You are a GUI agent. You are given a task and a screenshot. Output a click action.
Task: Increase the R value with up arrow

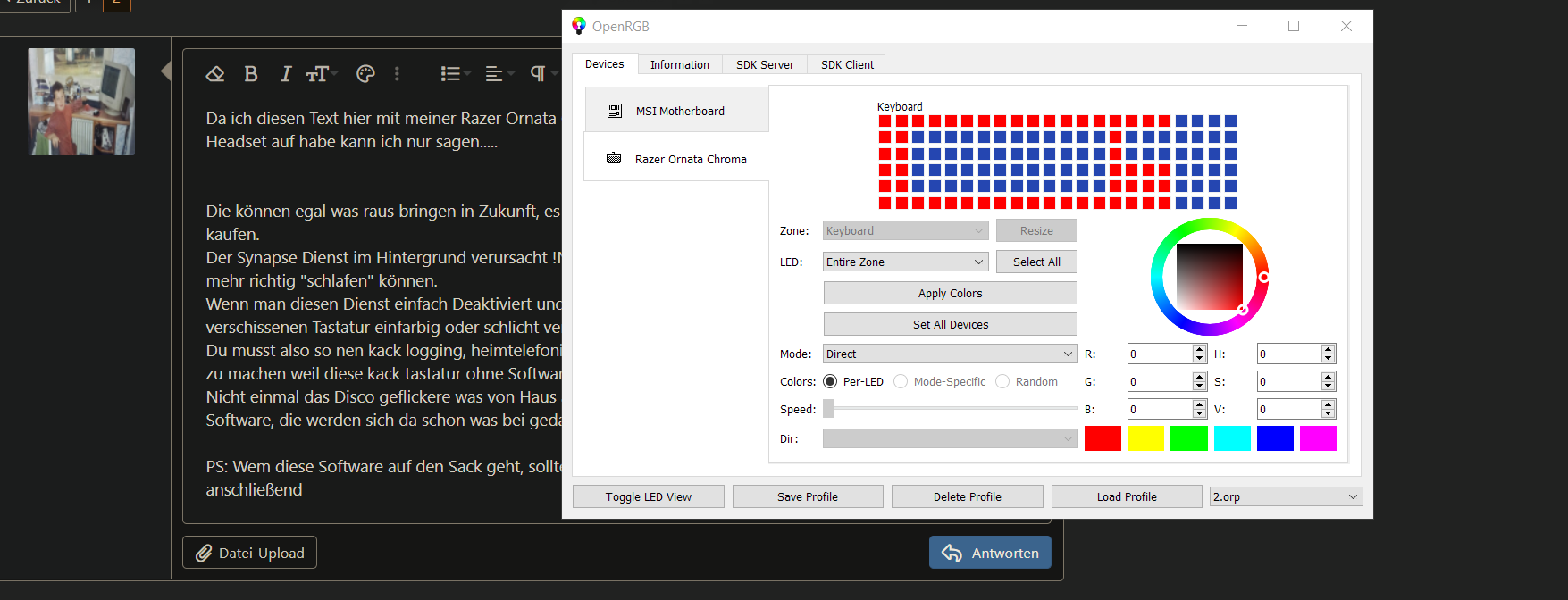tap(1200, 349)
